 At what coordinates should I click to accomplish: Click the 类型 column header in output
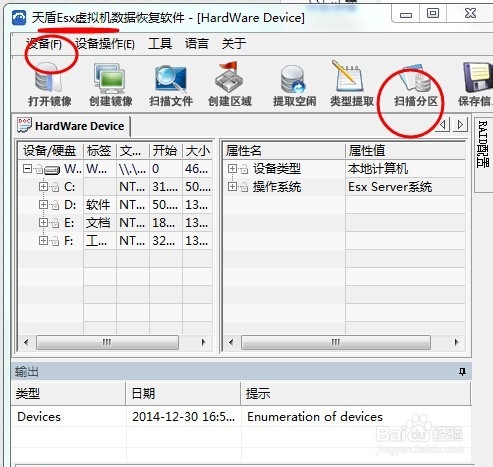click(x=68, y=394)
